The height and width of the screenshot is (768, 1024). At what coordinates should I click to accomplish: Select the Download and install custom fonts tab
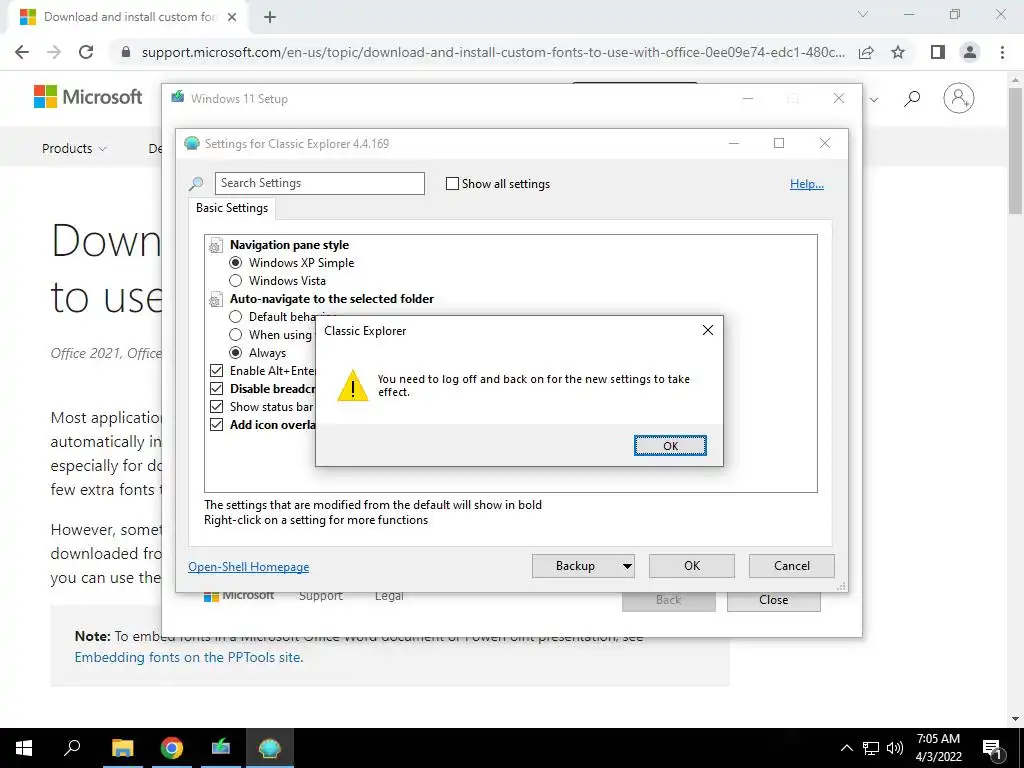click(131, 17)
